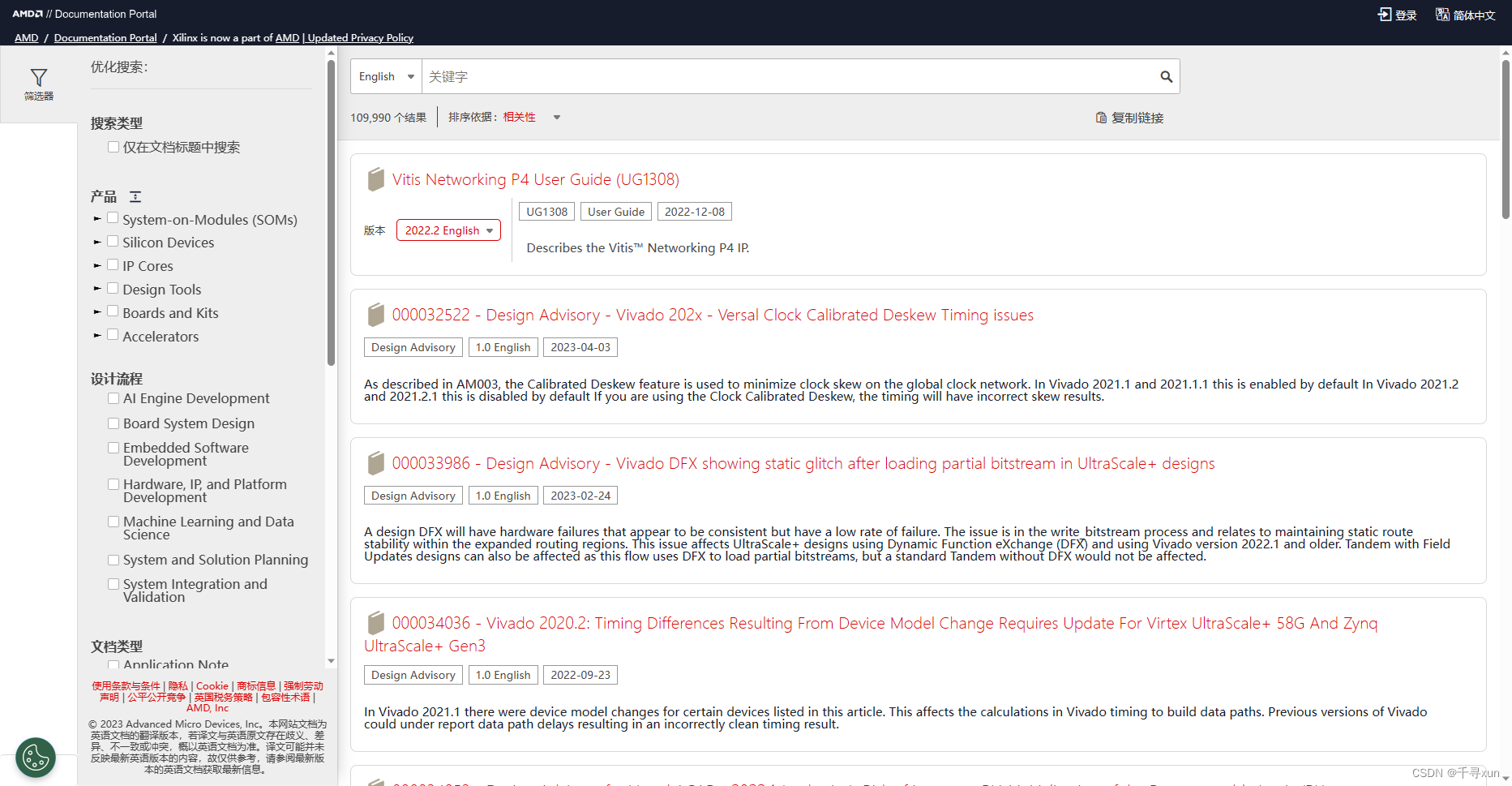Enable the Accelerators checkbox
The width and height of the screenshot is (1512, 786).
113,335
